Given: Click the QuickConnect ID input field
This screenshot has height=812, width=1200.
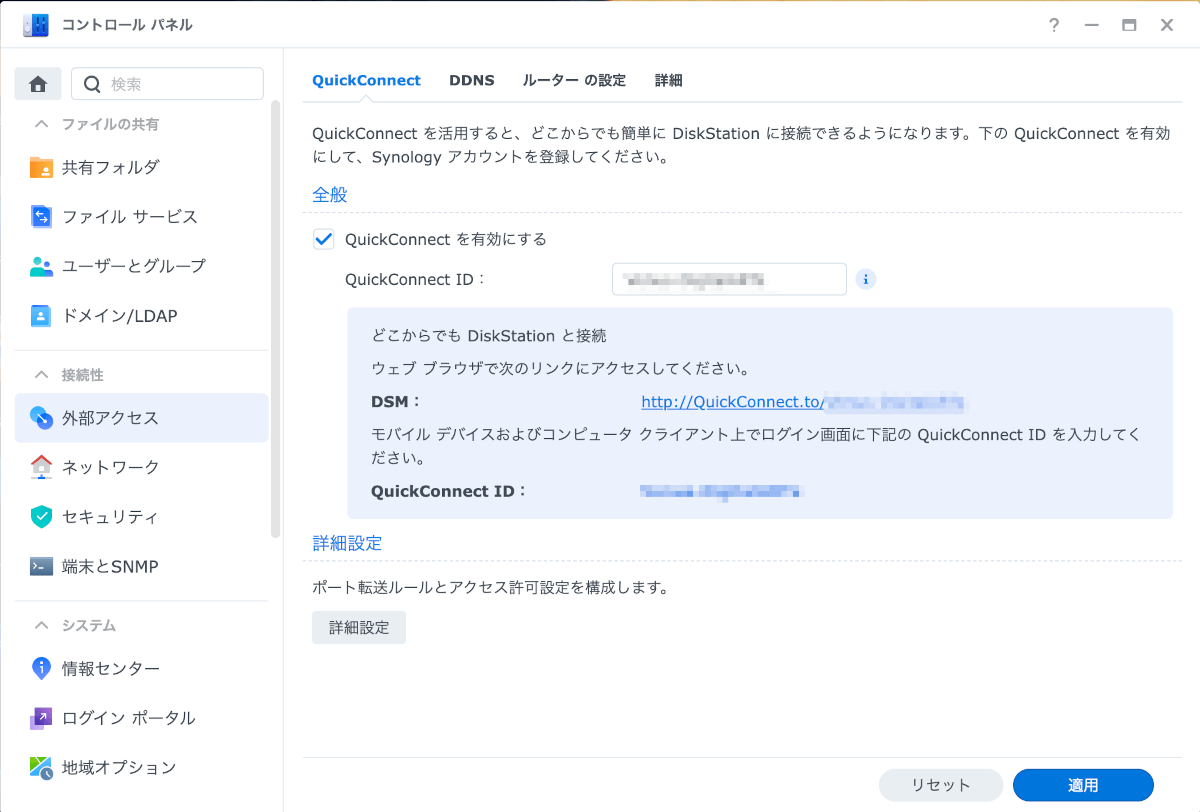Looking at the screenshot, I should [729, 280].
